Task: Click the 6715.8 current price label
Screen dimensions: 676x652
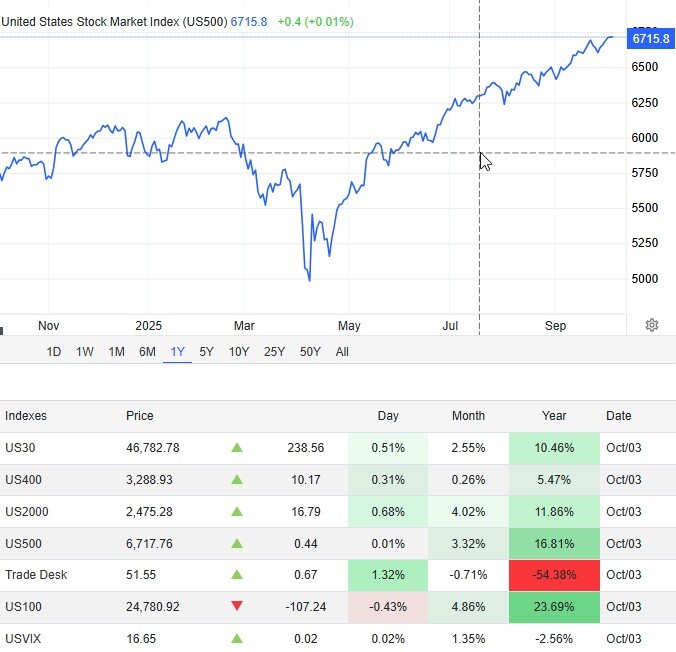Action: coord(650,39)
